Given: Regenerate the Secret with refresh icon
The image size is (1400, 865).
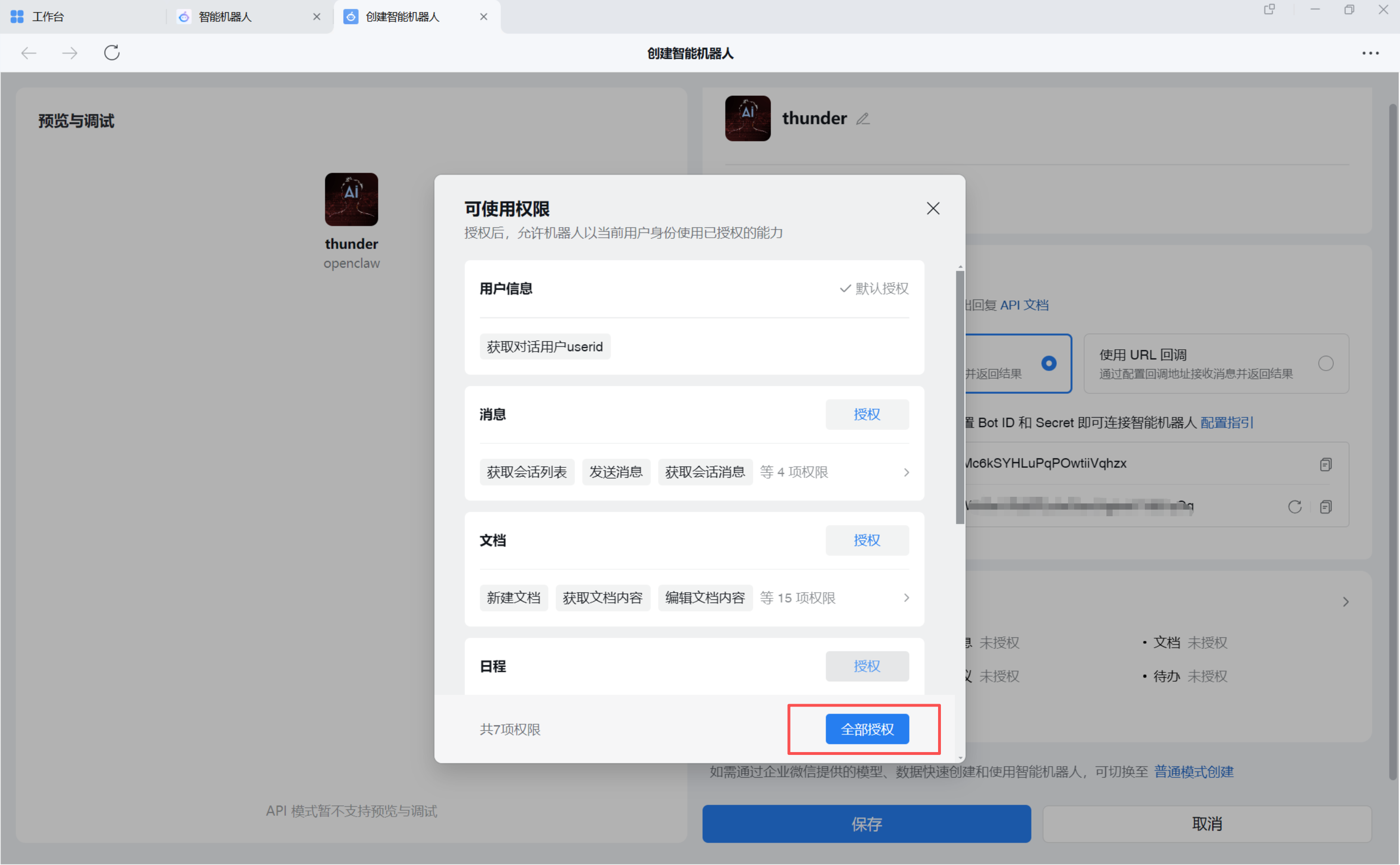Looking at the screenshot, I should click(x=1294, y=507).
